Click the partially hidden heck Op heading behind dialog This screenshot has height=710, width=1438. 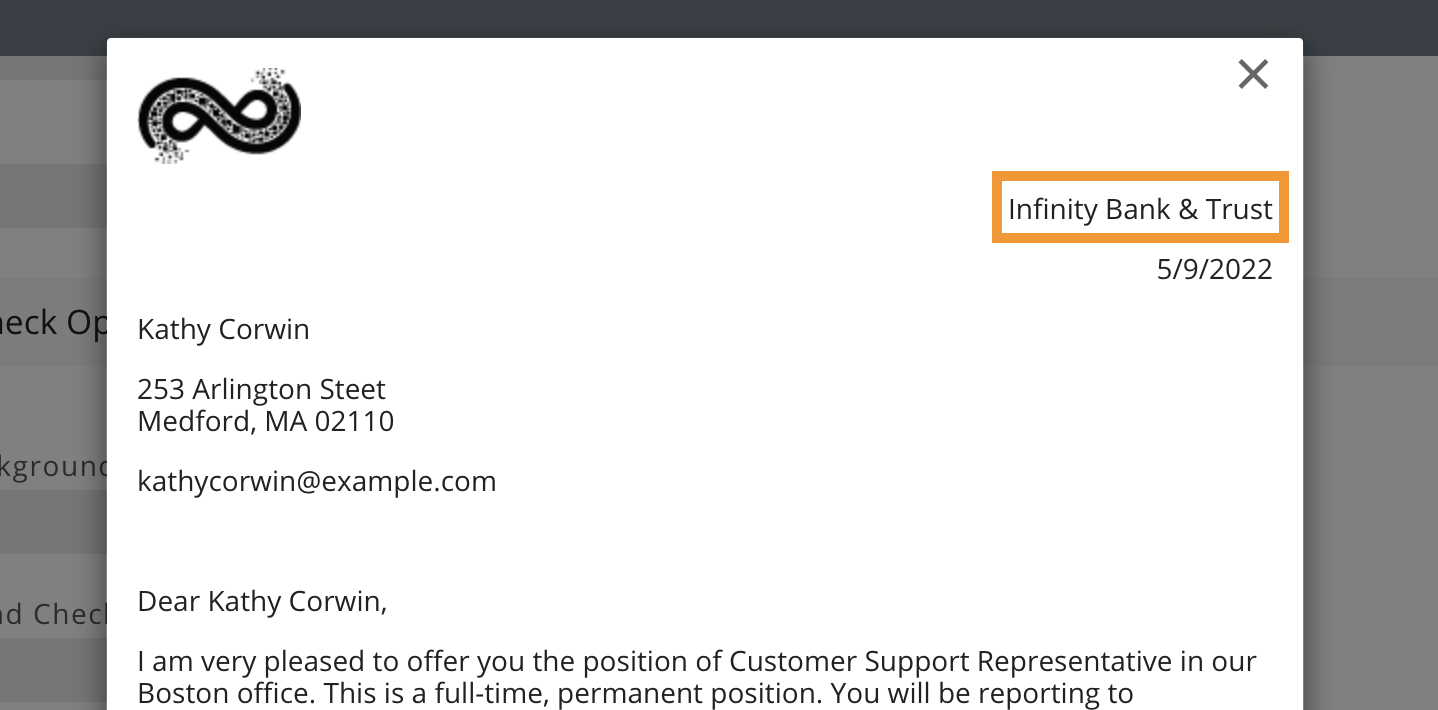[x=53, y=322]
